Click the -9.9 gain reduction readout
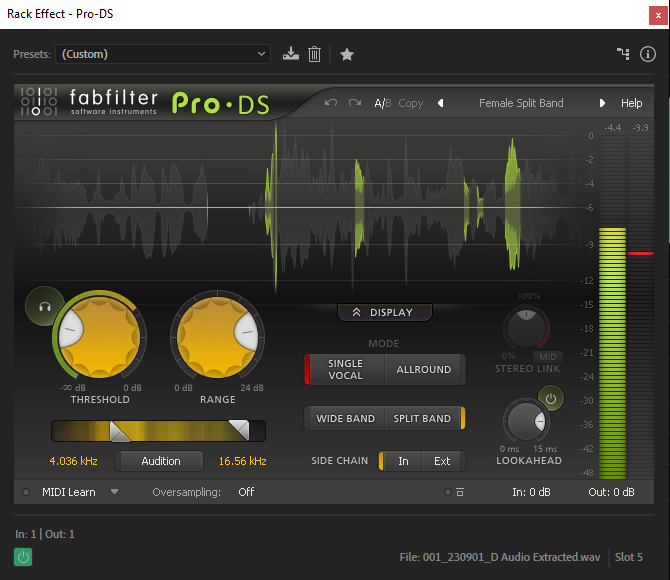The image size is (670, 580). (640, 127)
